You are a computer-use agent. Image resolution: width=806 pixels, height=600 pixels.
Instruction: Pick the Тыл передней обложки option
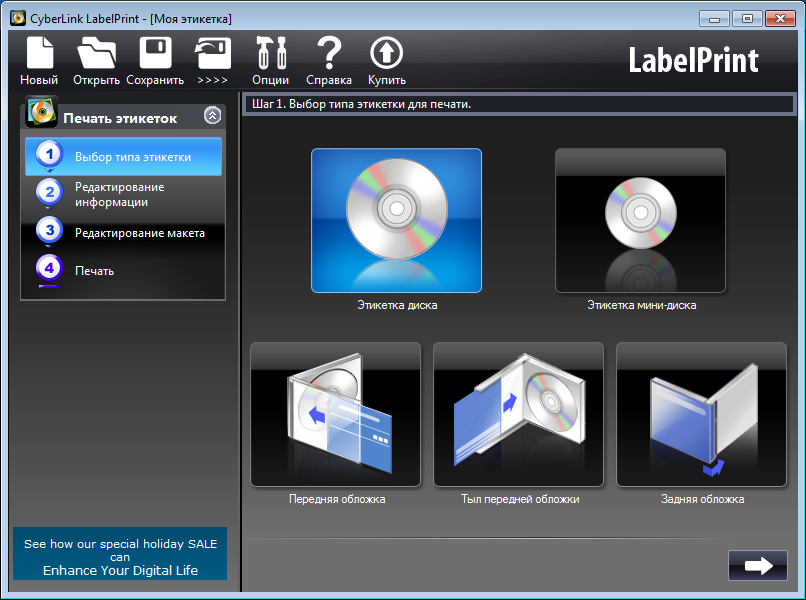pyautogui.click(x=518, y=415)
